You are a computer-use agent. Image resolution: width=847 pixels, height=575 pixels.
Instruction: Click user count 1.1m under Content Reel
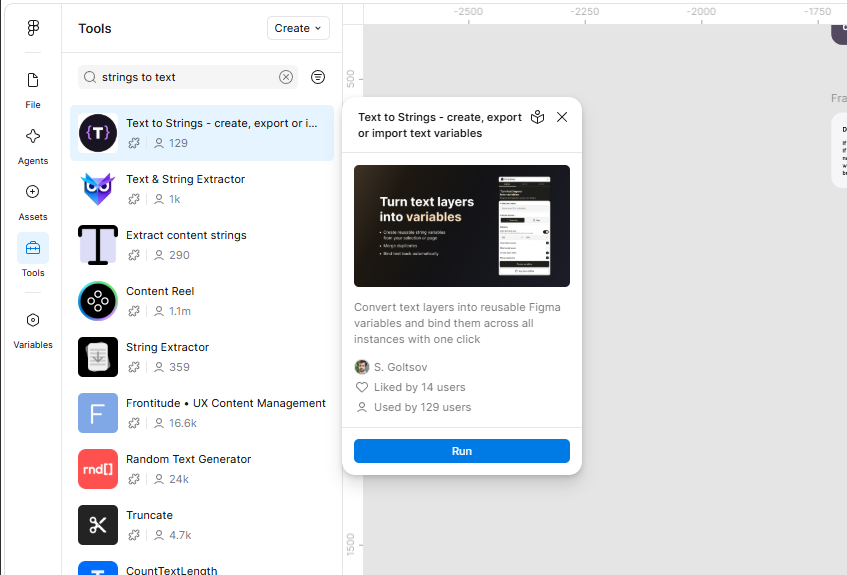click(x=179, y=311)
